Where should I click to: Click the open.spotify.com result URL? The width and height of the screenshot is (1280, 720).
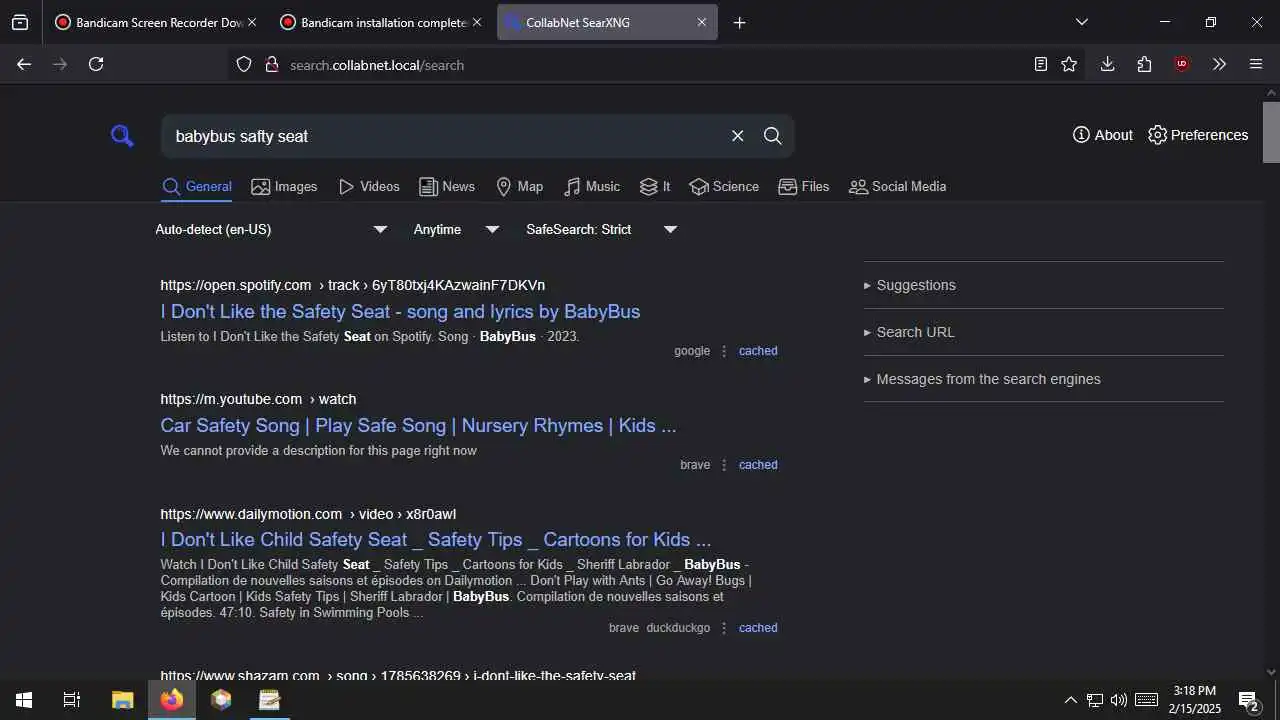[352, 285]
